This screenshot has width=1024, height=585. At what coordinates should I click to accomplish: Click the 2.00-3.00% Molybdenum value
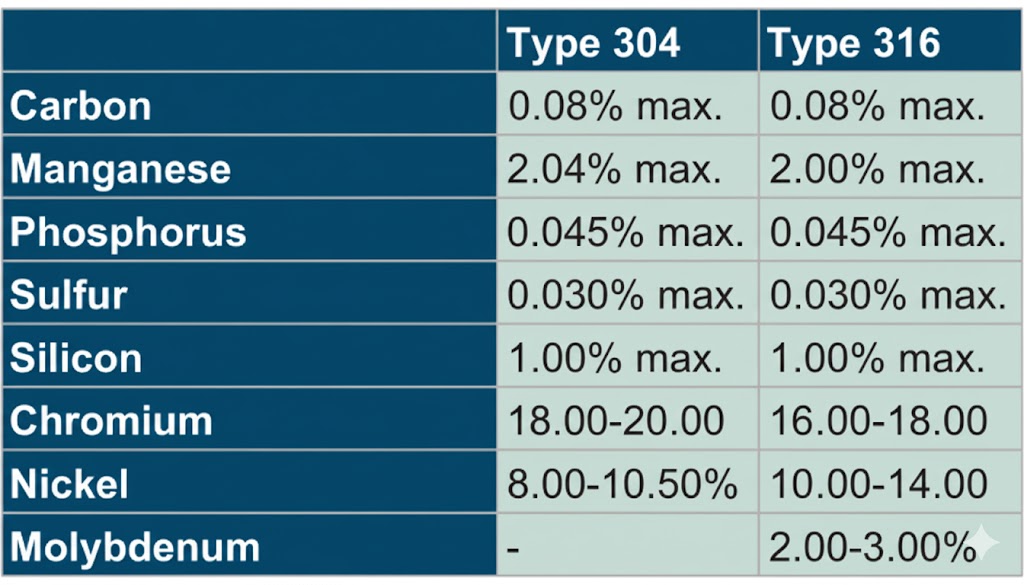[x=868, y=547]
